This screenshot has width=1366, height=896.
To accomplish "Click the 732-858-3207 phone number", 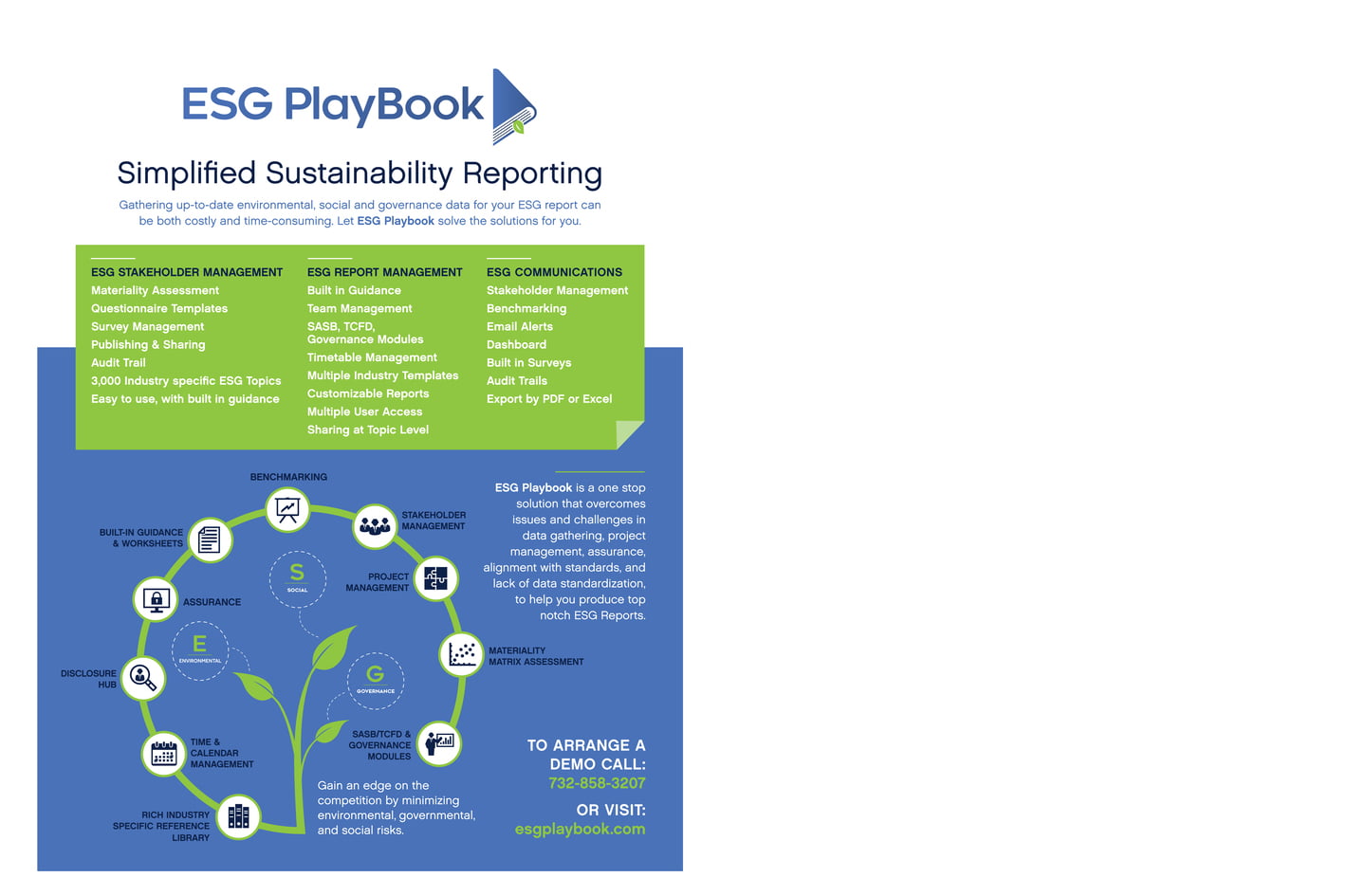I will 597,783.
